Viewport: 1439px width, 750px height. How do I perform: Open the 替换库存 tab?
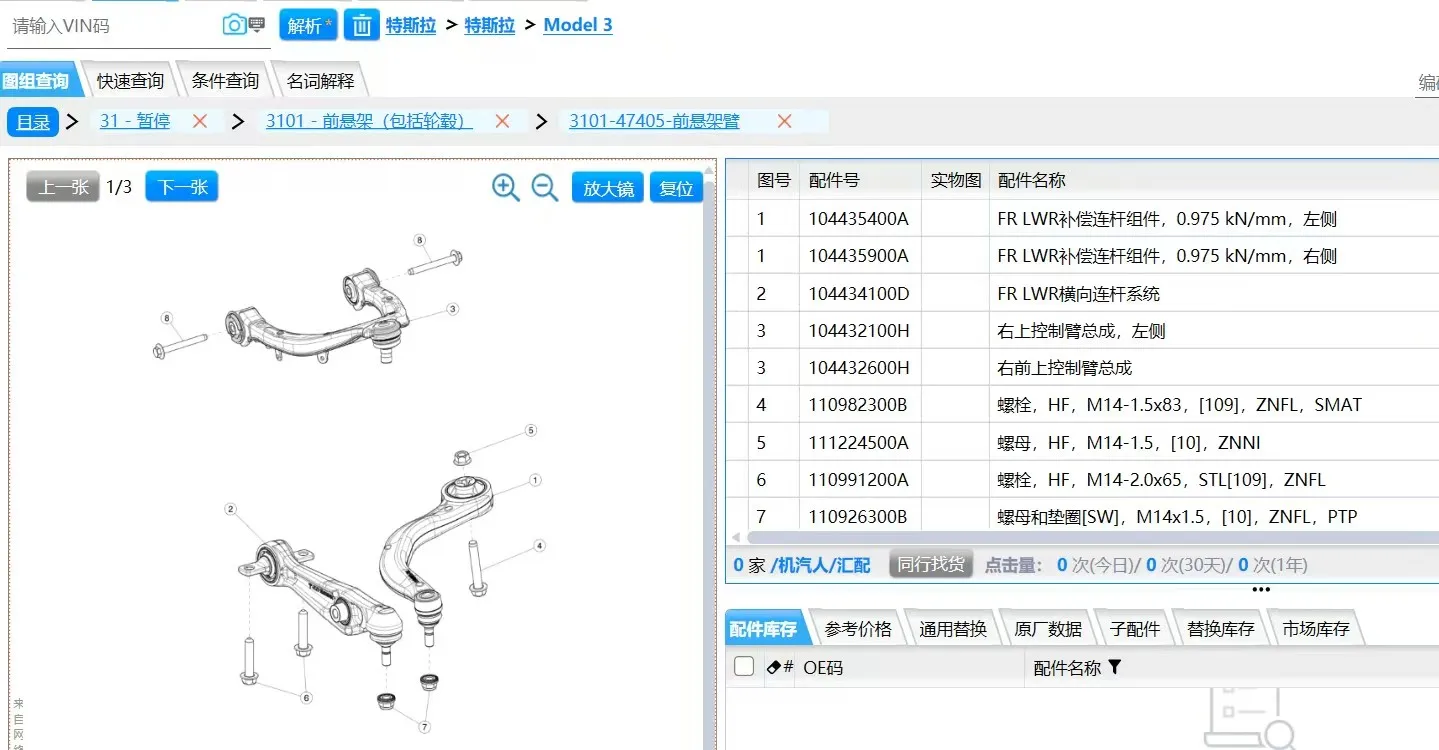tap(1220, 629)
